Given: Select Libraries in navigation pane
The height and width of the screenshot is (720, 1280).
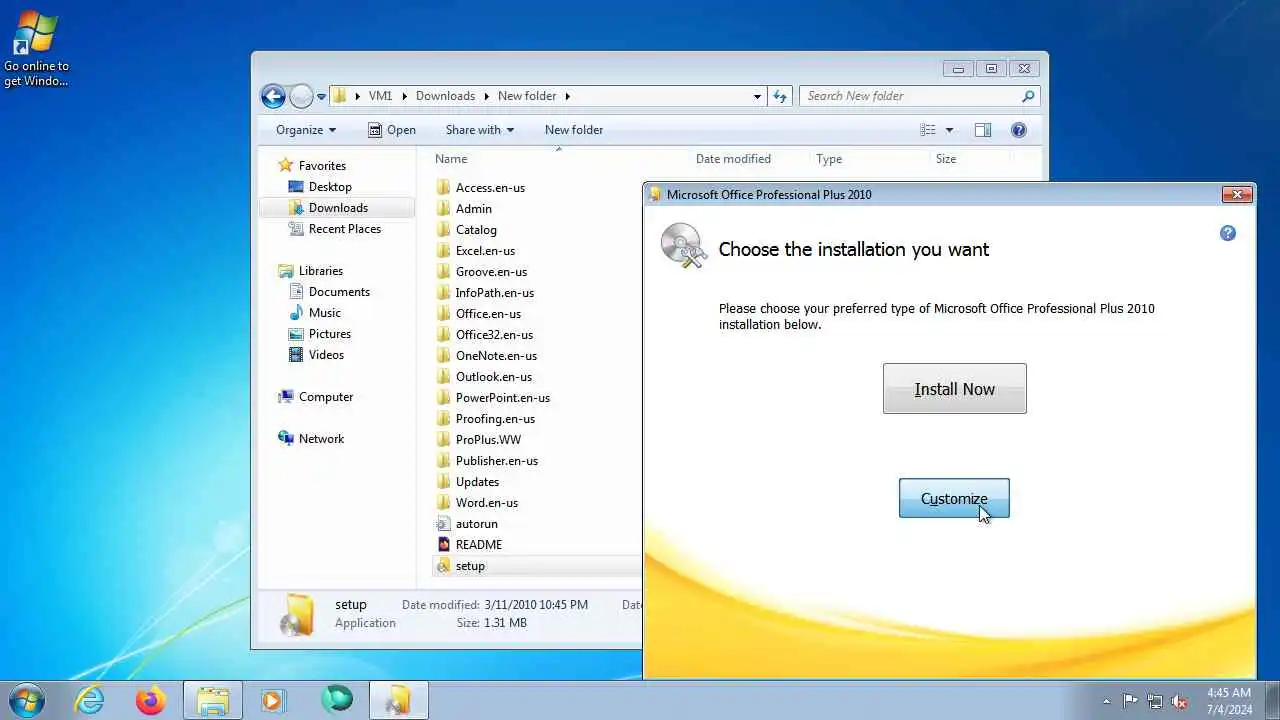Looking at the screenshot, I should [321, 271].
